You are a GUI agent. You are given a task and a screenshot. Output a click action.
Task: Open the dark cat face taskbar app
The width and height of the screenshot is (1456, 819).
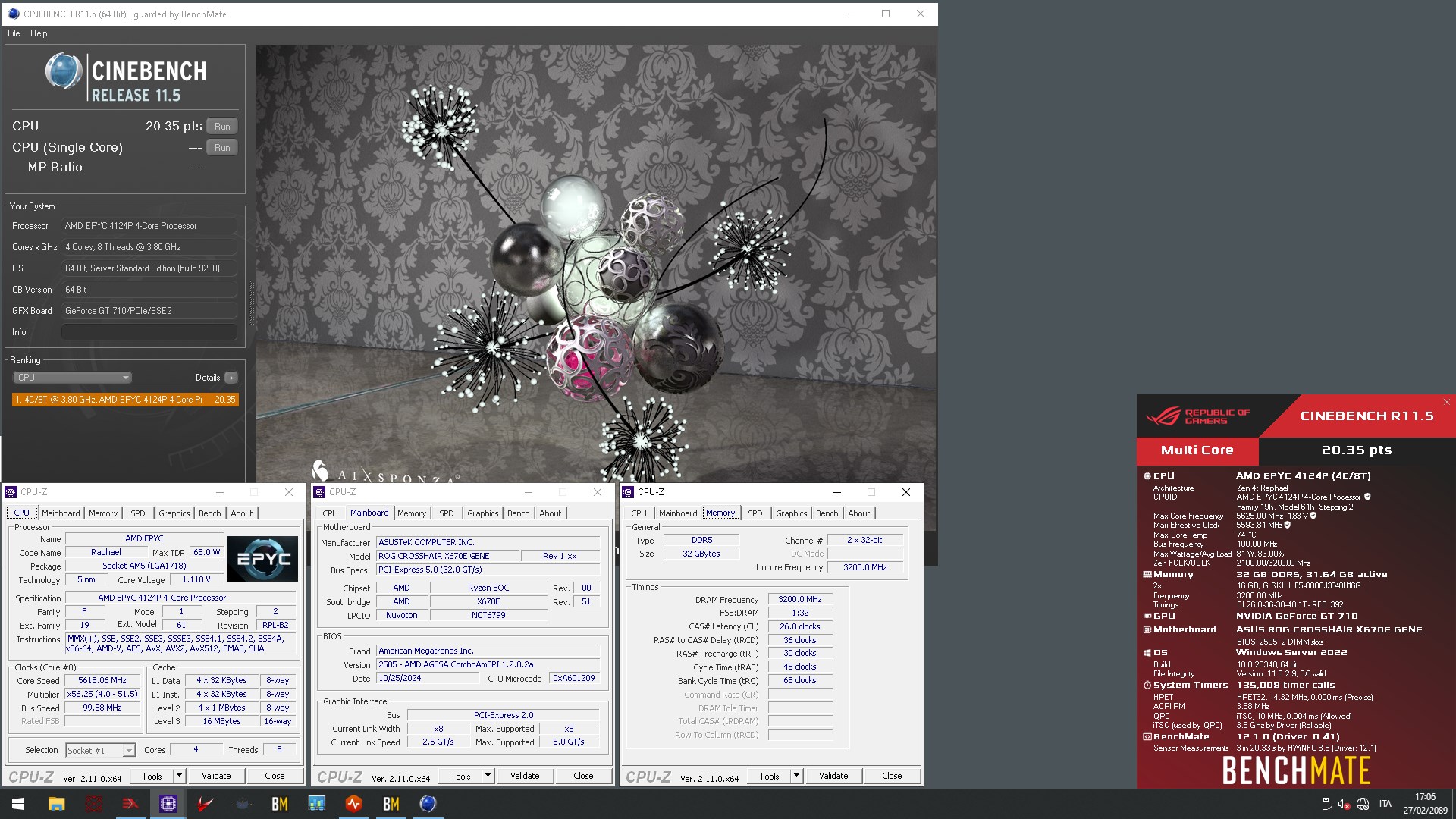tap(242, 804)
